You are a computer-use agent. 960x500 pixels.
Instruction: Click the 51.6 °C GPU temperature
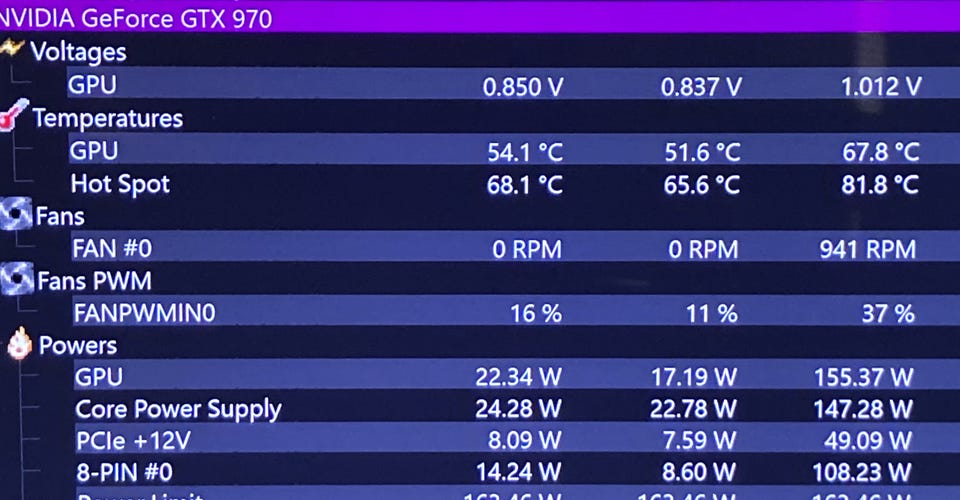(703, 152)
